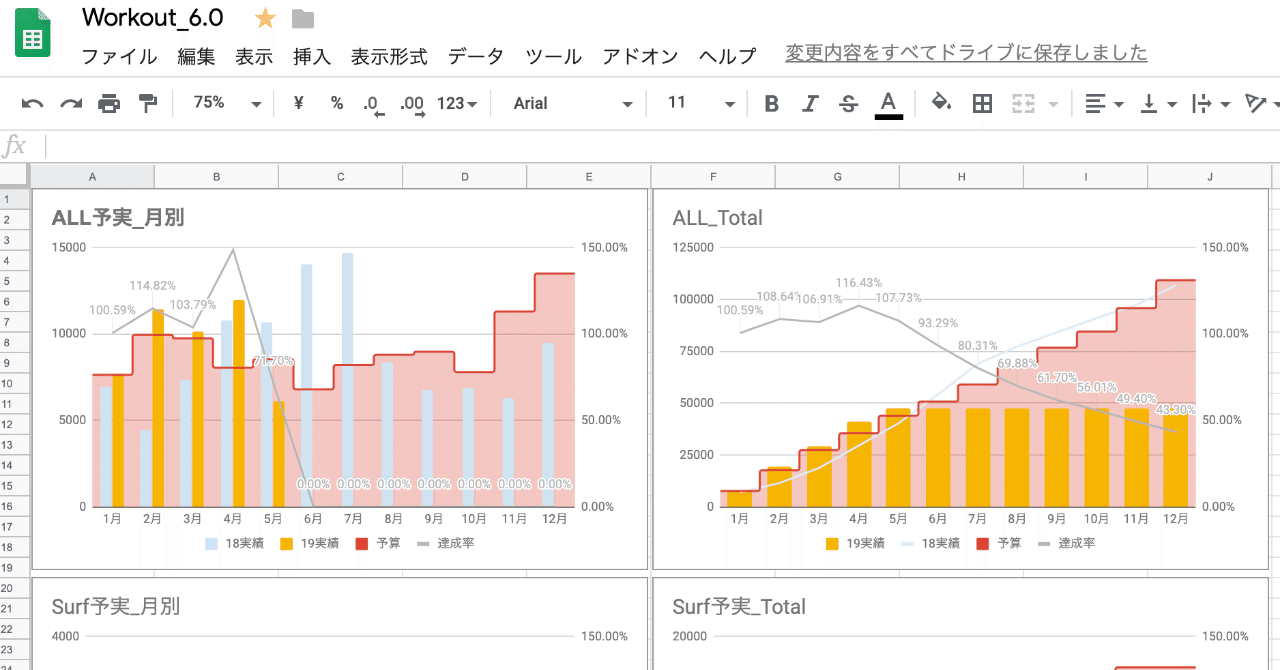Click the 114.82% data label
Image resolution: width=1280 pixels, height=670 pixels.
coord(152,286)
